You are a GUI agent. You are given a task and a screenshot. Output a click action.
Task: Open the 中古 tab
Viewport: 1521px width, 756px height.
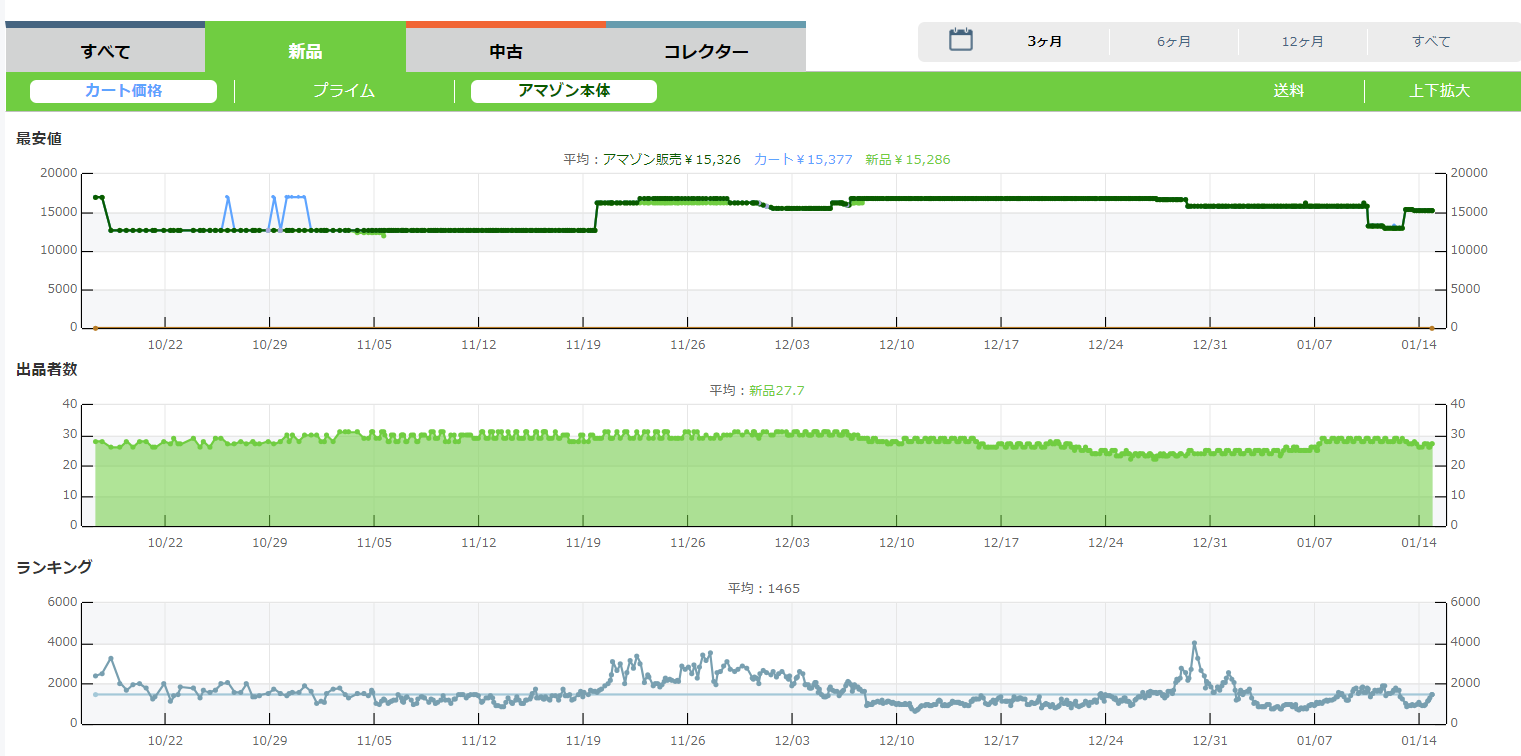[505, 51]
